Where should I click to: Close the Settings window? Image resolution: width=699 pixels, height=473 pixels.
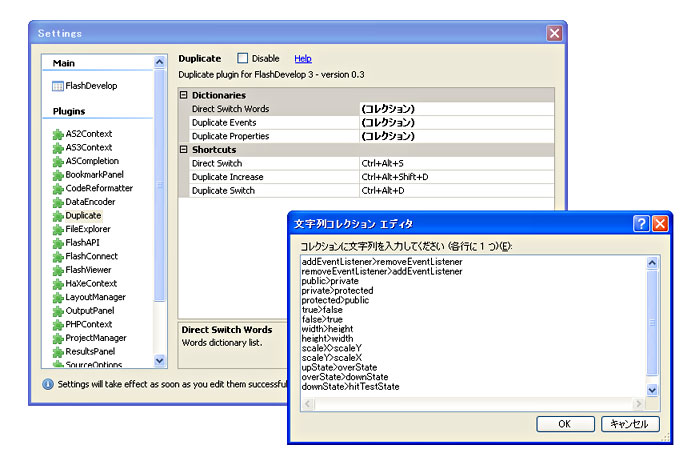point(554,33)
